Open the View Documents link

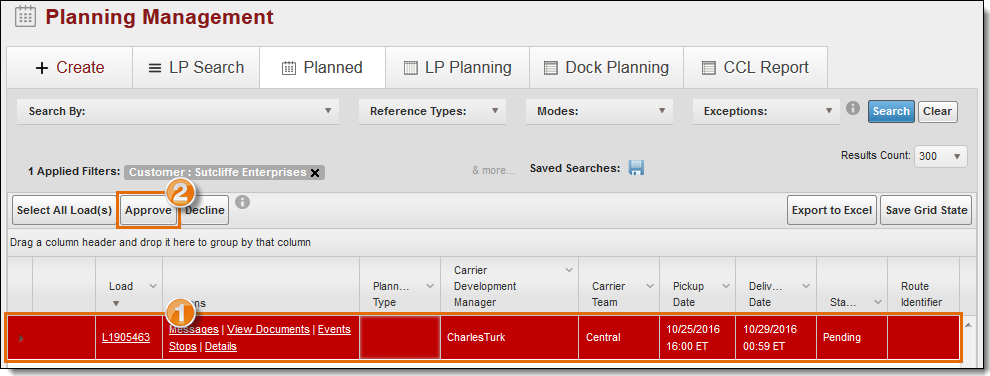268,329
